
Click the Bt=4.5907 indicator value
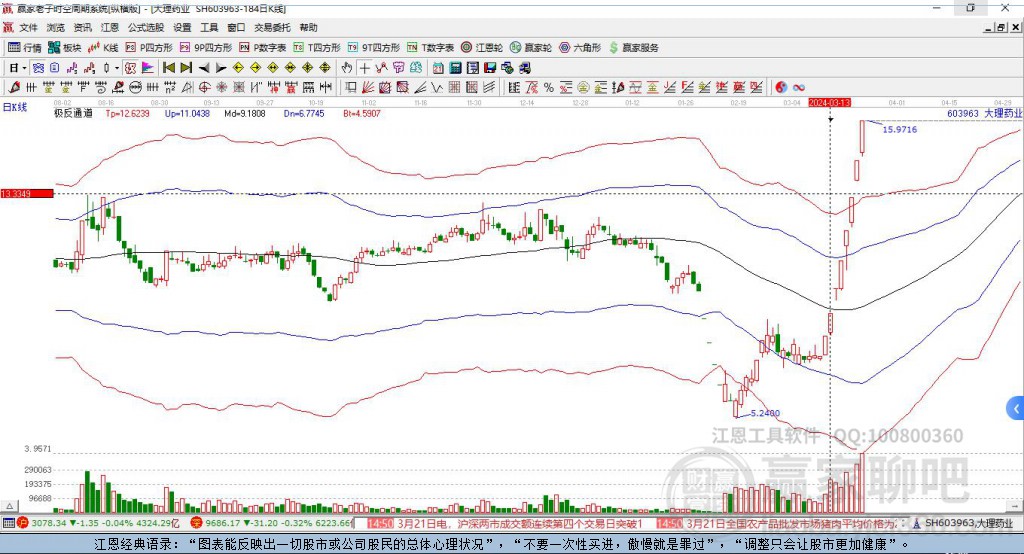[x=362, y=113]
